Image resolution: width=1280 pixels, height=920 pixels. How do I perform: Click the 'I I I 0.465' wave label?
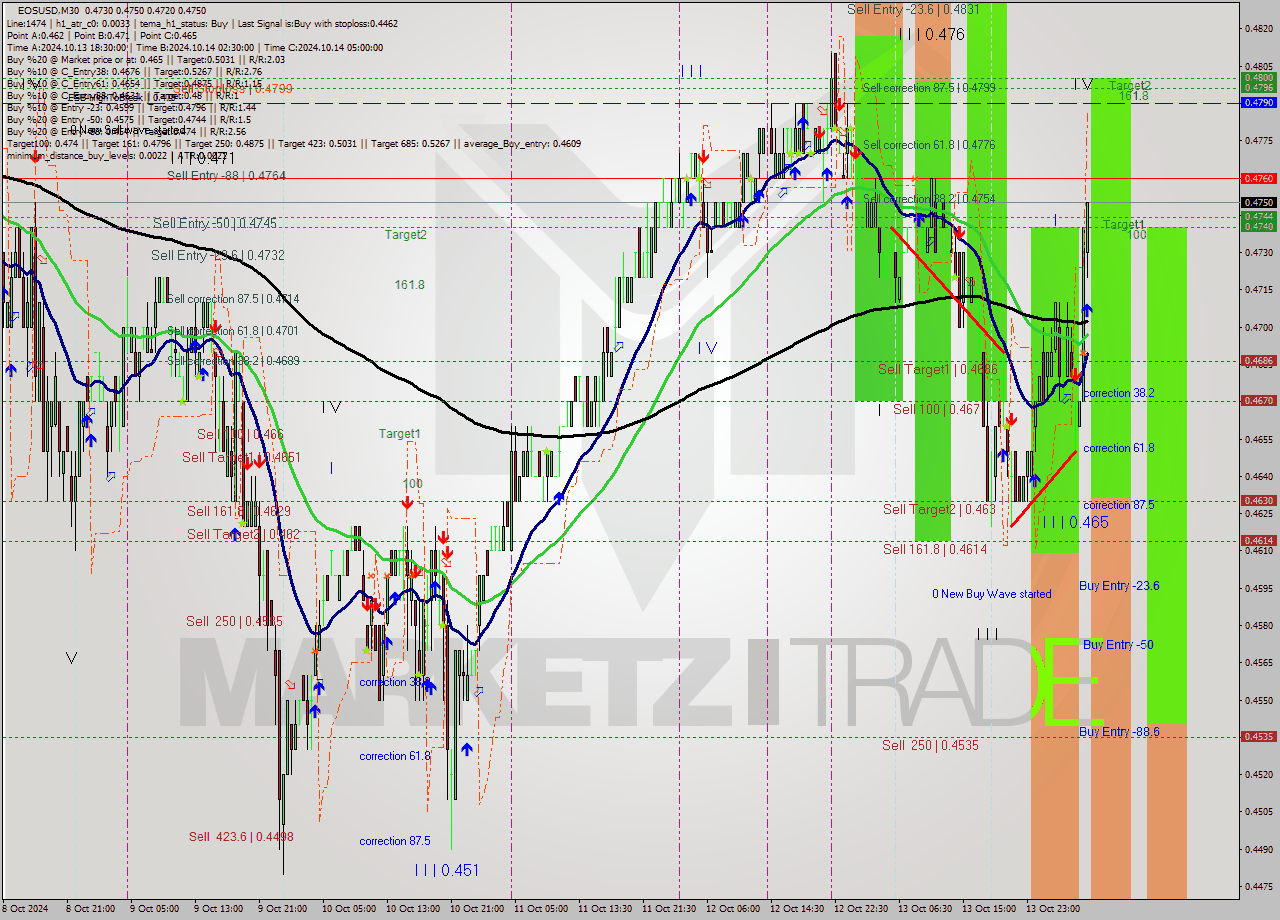pos(1074,522)
